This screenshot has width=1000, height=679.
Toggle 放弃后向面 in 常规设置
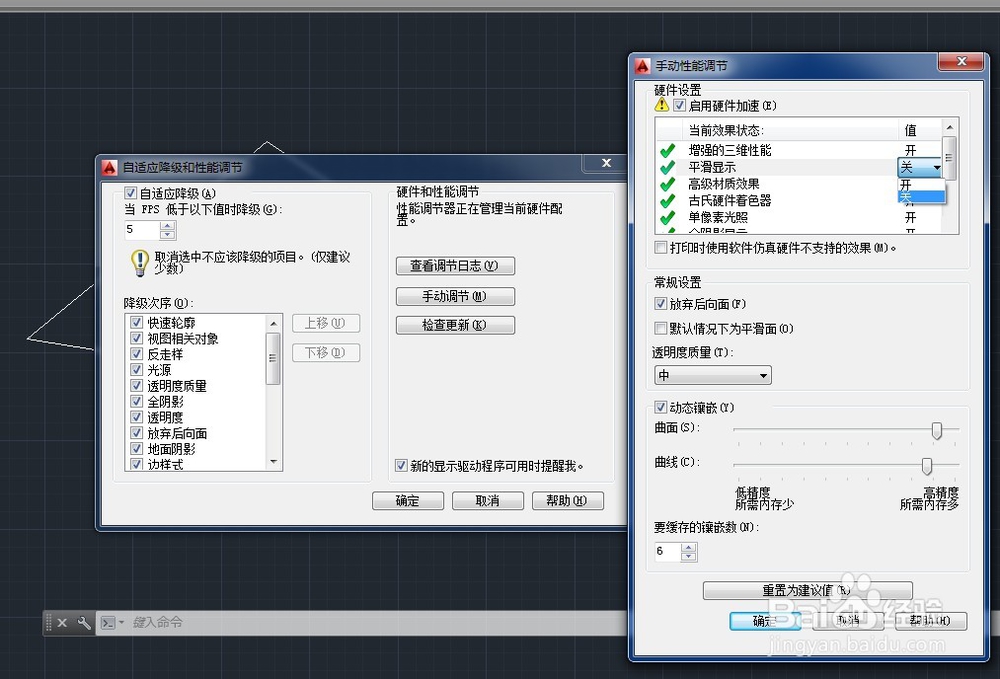pos(661,303)
